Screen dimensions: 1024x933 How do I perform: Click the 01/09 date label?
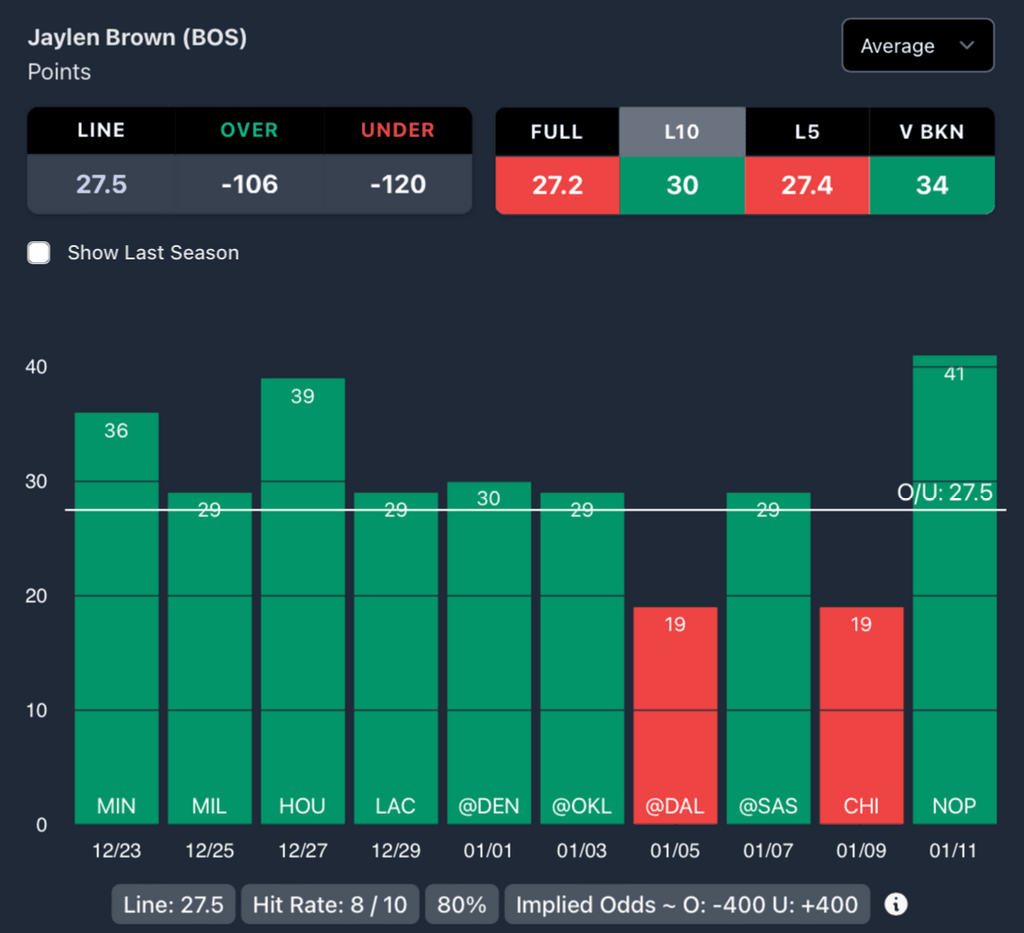coord(861,850)
